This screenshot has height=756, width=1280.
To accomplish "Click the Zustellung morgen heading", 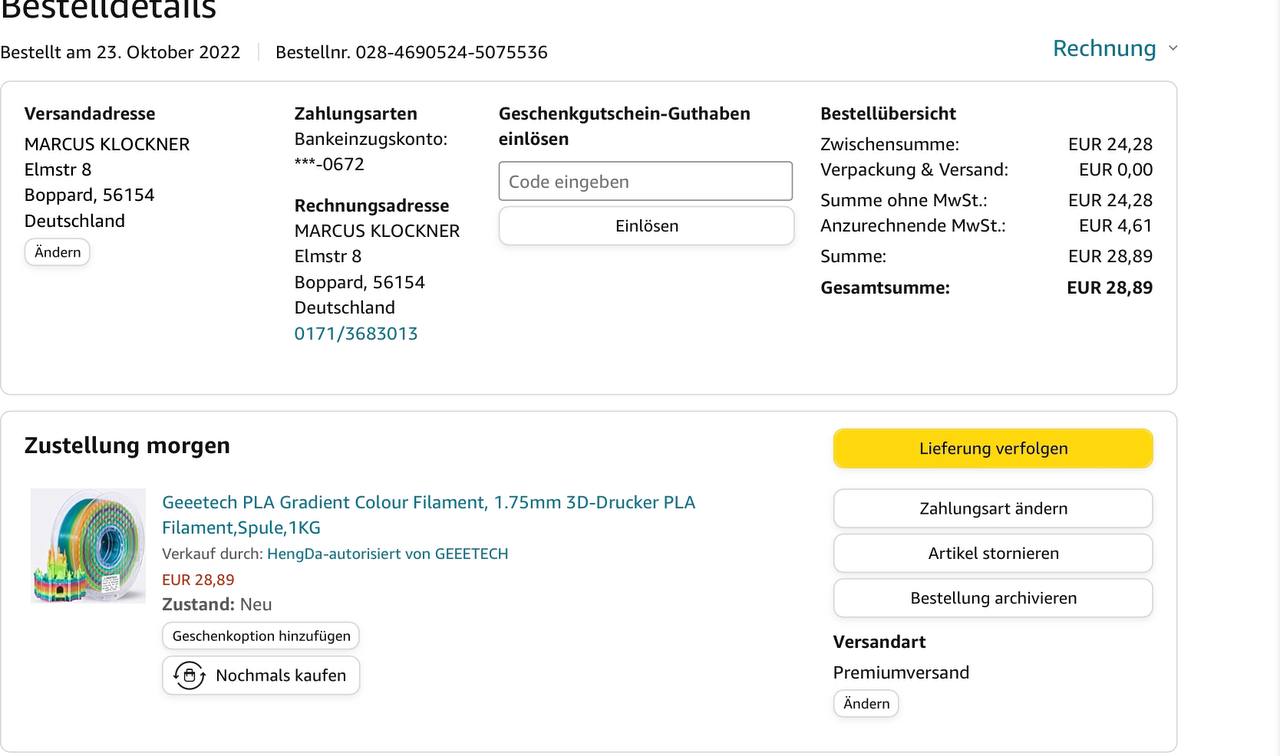I will 127,445.
